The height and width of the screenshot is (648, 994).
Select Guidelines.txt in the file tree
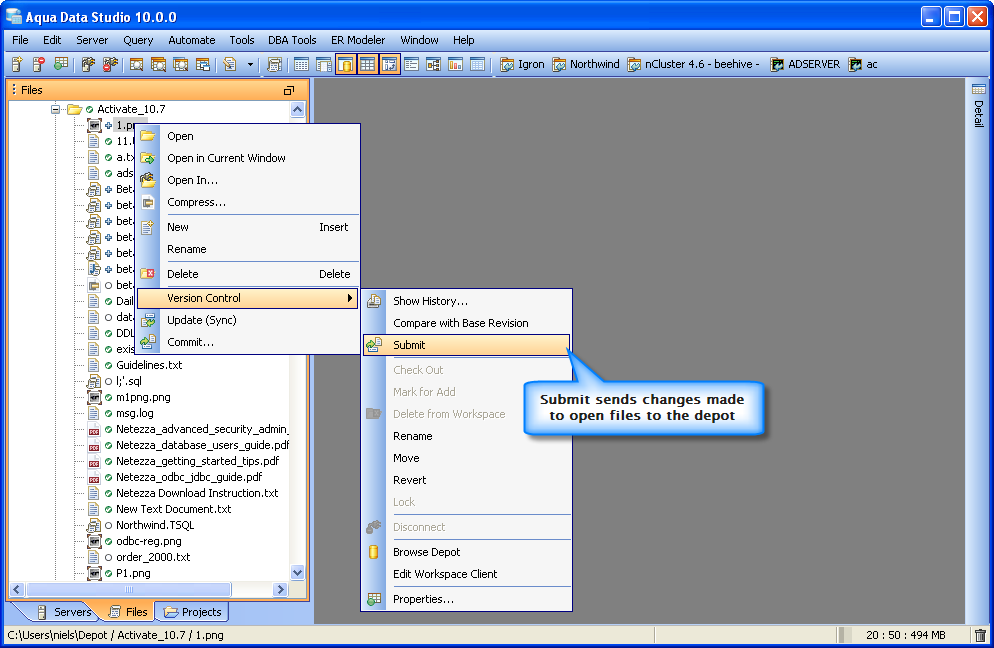coord(149,365)
